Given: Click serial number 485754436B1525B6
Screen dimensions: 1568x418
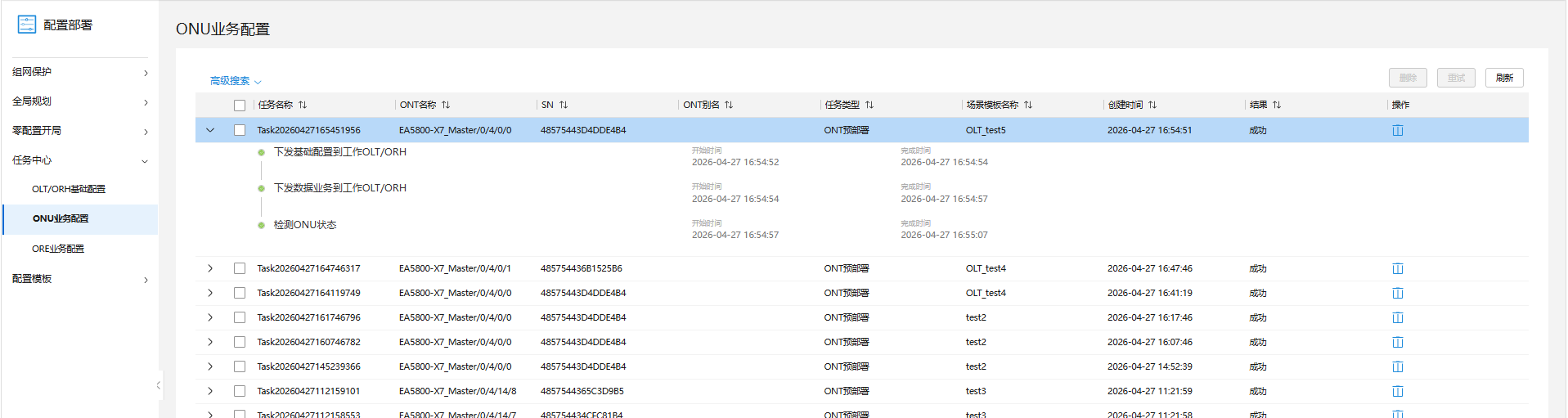Looking at the screenshot, I should click(x=582, y=268).
